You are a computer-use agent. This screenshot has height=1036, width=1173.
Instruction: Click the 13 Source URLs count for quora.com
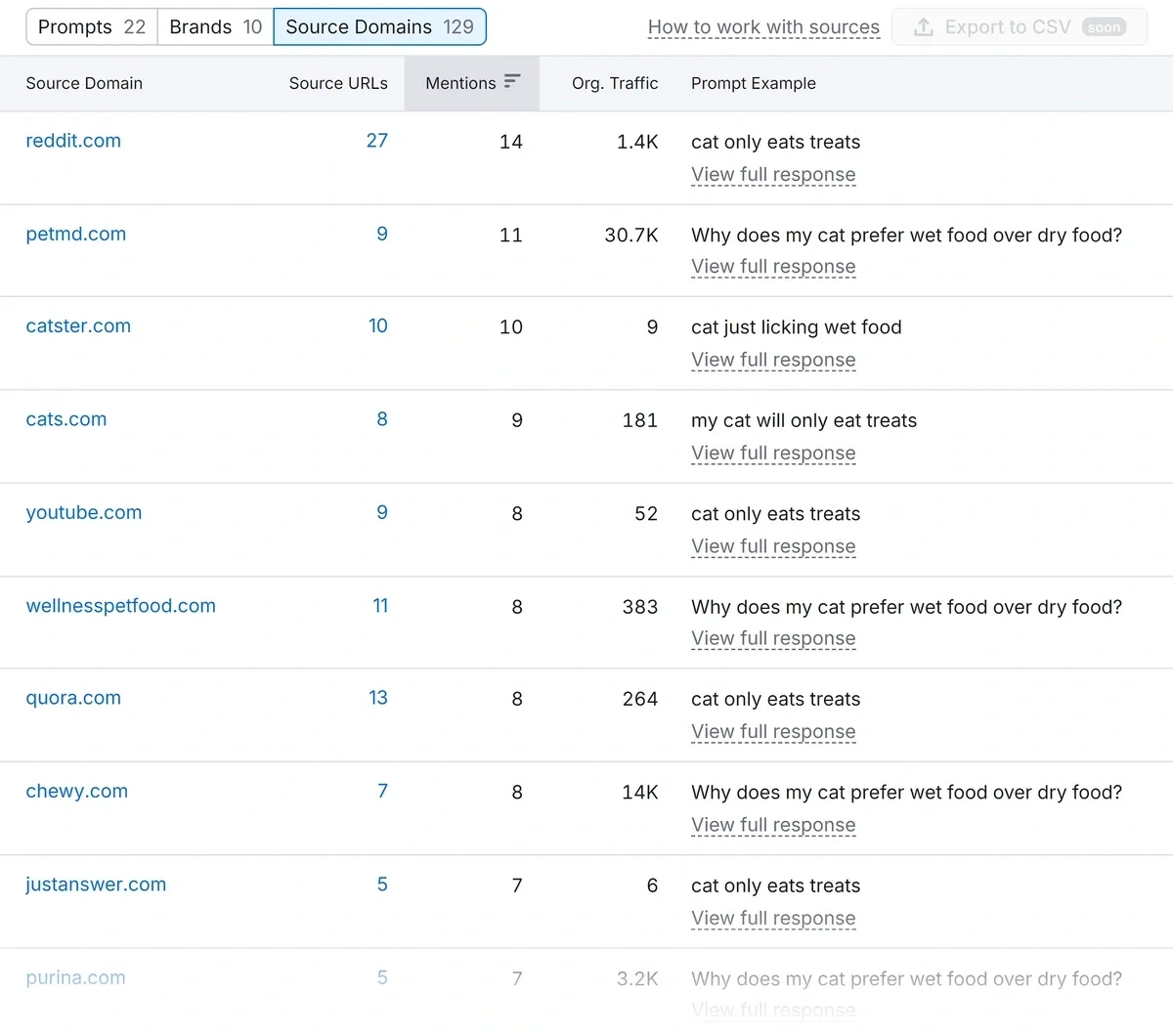pyautogui.click(x=377, y=698)
